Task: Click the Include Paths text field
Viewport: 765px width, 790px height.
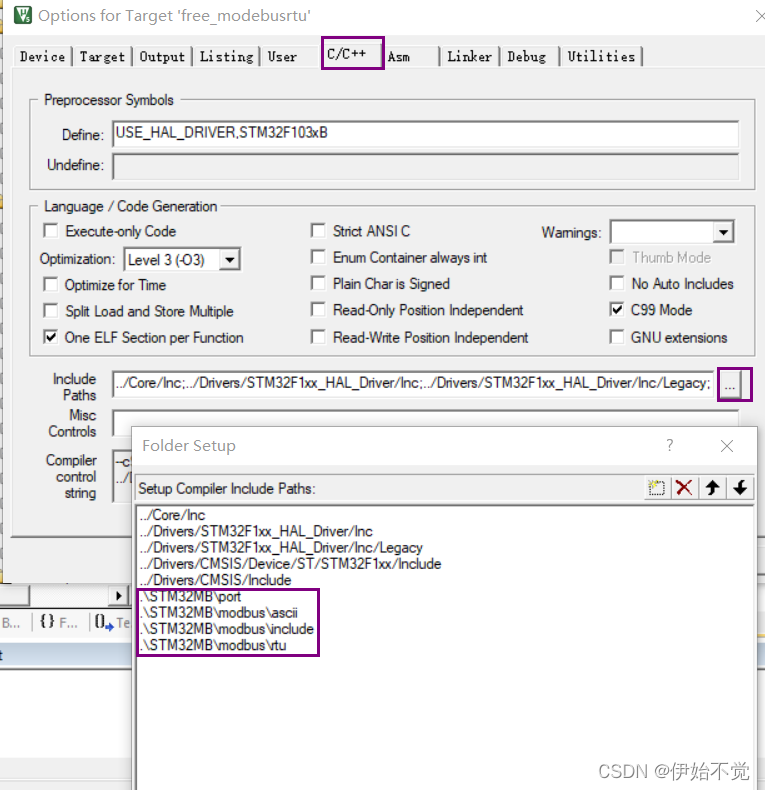Action: (x=413, y=384)
